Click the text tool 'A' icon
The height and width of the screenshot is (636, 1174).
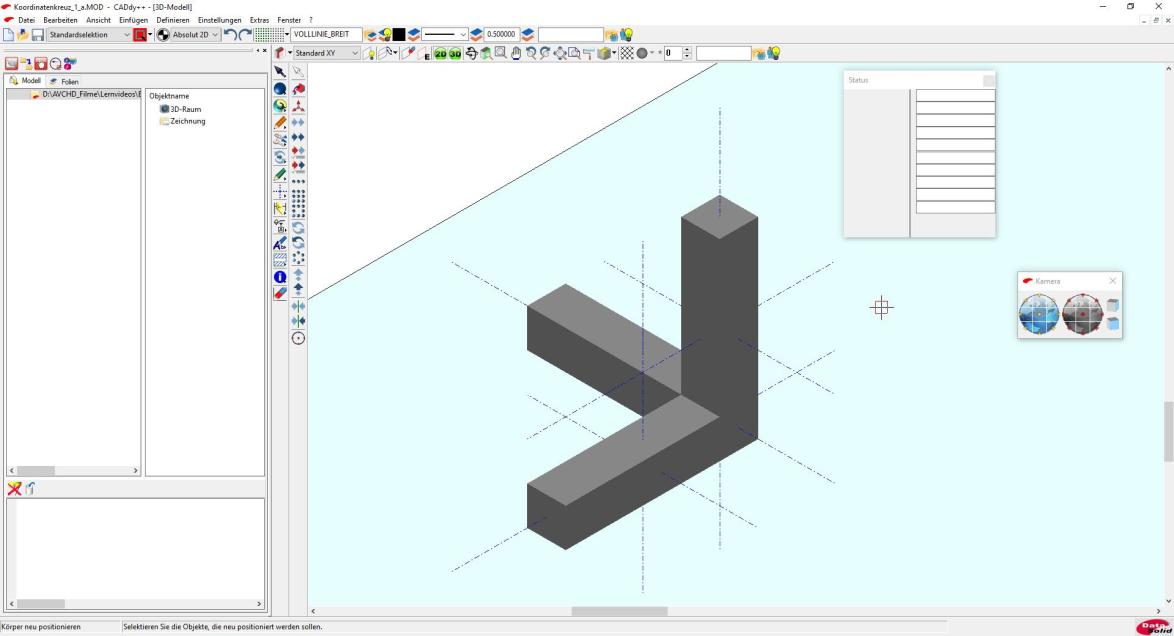pyautogui.click(x=280, y=243)
